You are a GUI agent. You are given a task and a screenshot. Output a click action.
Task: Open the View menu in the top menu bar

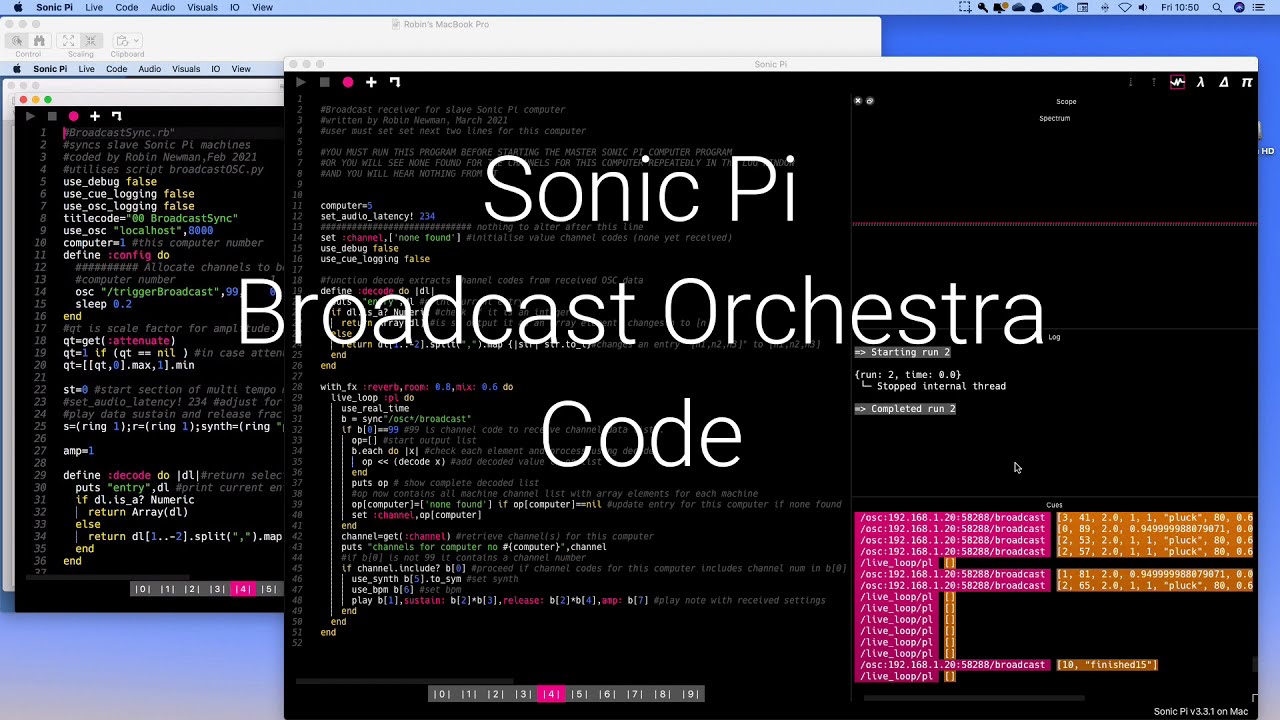coord(262,7)
